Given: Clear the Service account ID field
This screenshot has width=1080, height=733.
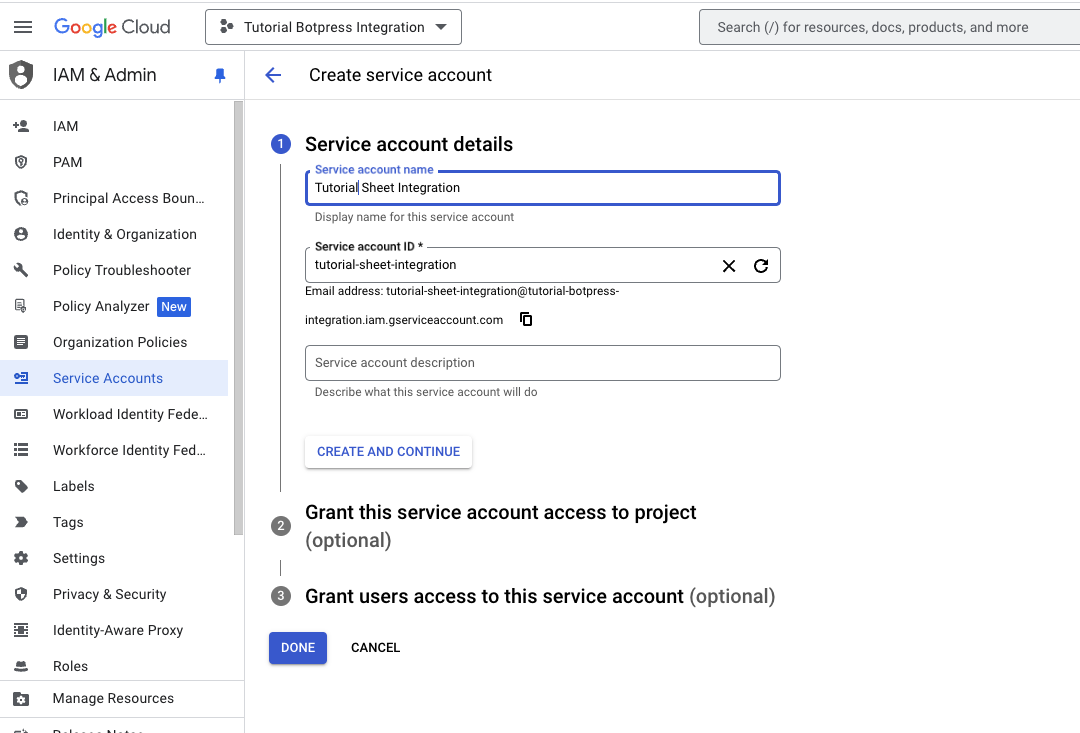Looking at the screenshot, I should [729, 266].
